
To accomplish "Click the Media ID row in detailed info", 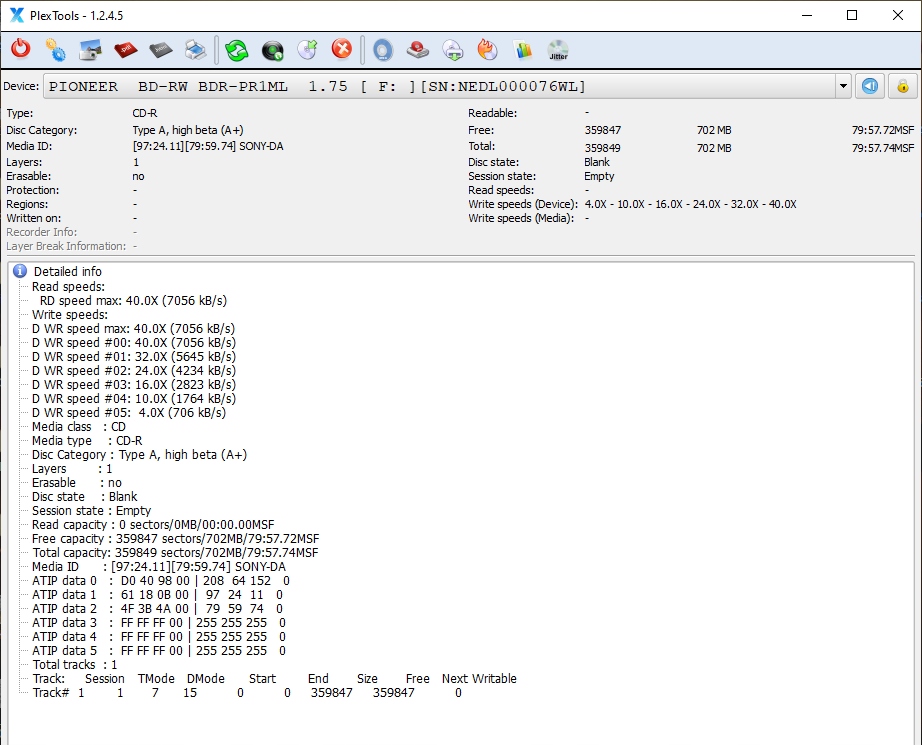I will click(158, 566).
